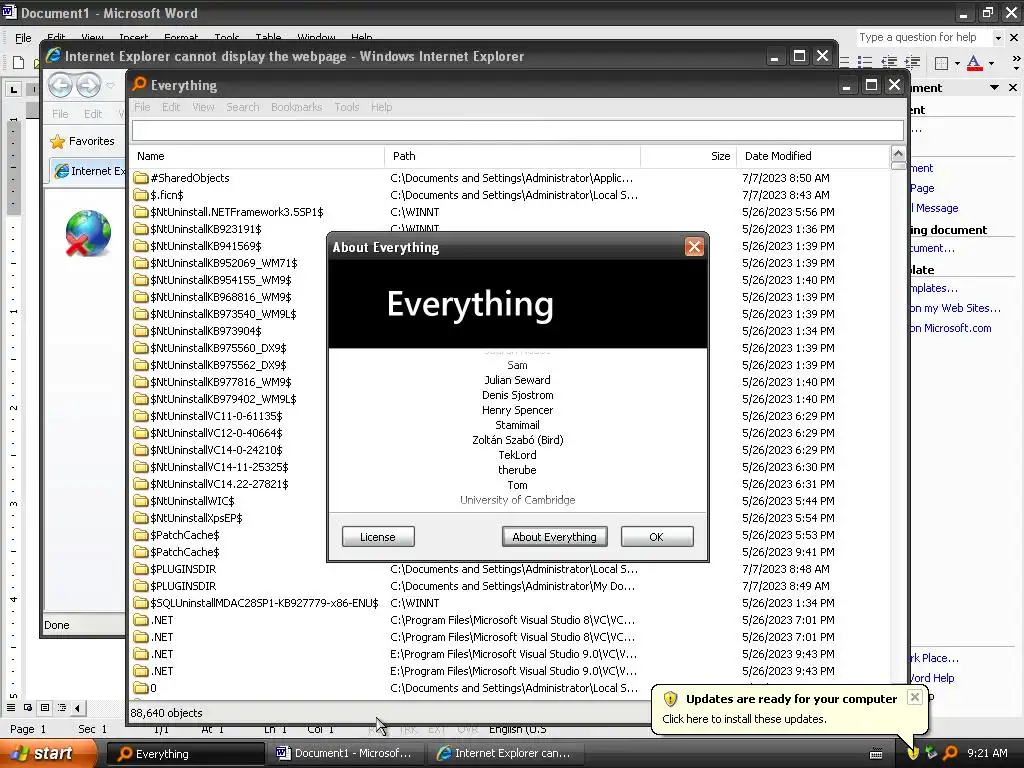Expand Word's toolbar options chevron
Viewport: 1024px width, 768px height.
tap(1016, 63)
